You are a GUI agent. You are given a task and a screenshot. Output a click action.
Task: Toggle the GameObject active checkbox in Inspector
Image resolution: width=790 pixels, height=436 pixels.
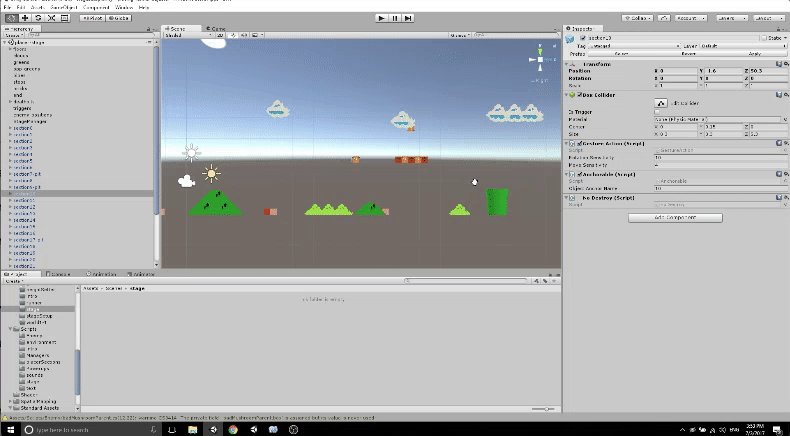(x=583, y=38)
